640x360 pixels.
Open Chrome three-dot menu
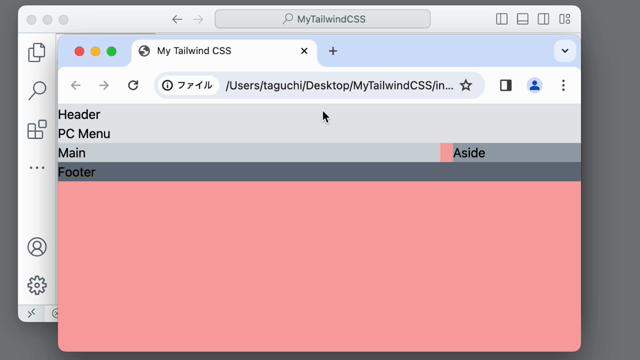tap(563, 85)
